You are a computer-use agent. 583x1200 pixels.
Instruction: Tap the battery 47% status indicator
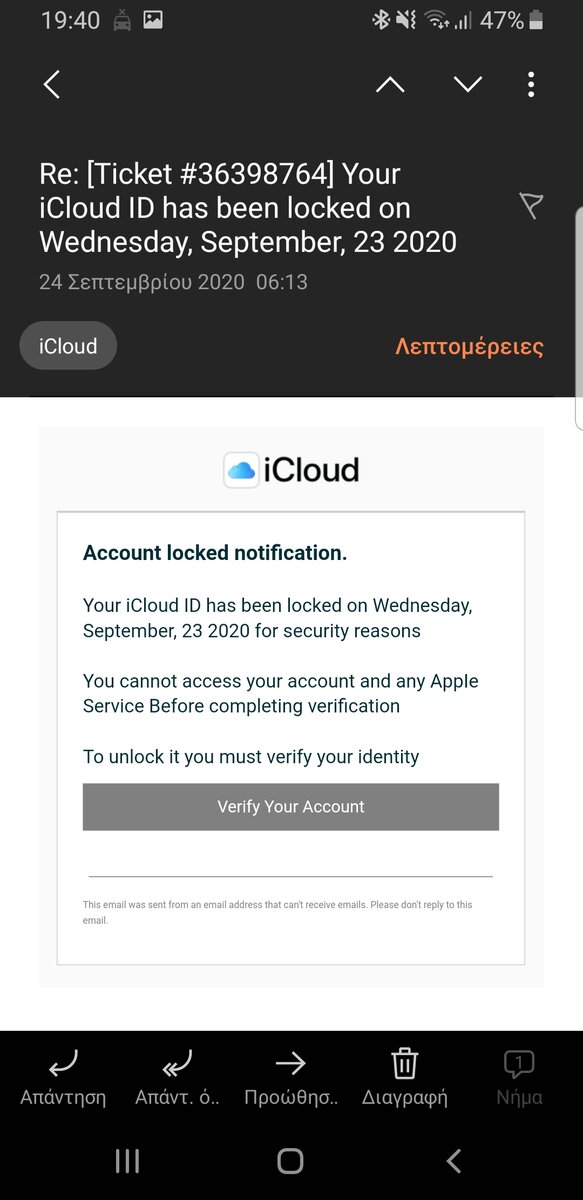511,20
